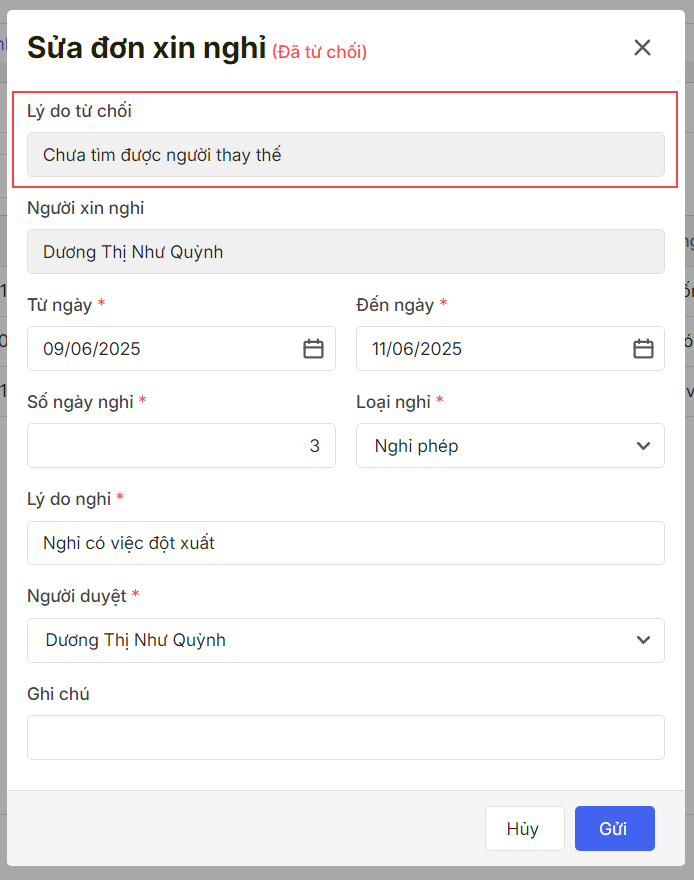
Task: Open the Từ ngày calendar picker icon
Action: 313,349
